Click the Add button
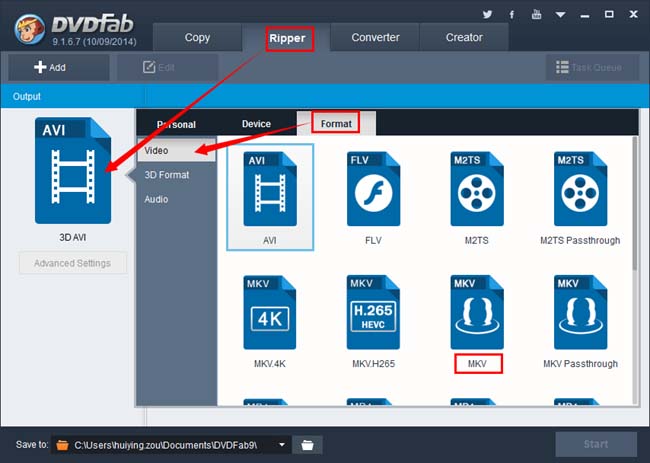Viewport: 650px width, 463px height. click(x=58, y=68)
